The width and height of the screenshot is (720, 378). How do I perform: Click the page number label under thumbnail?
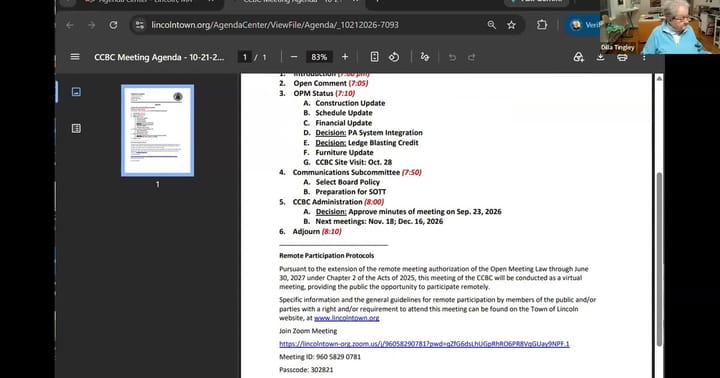[x=158, y=185]
